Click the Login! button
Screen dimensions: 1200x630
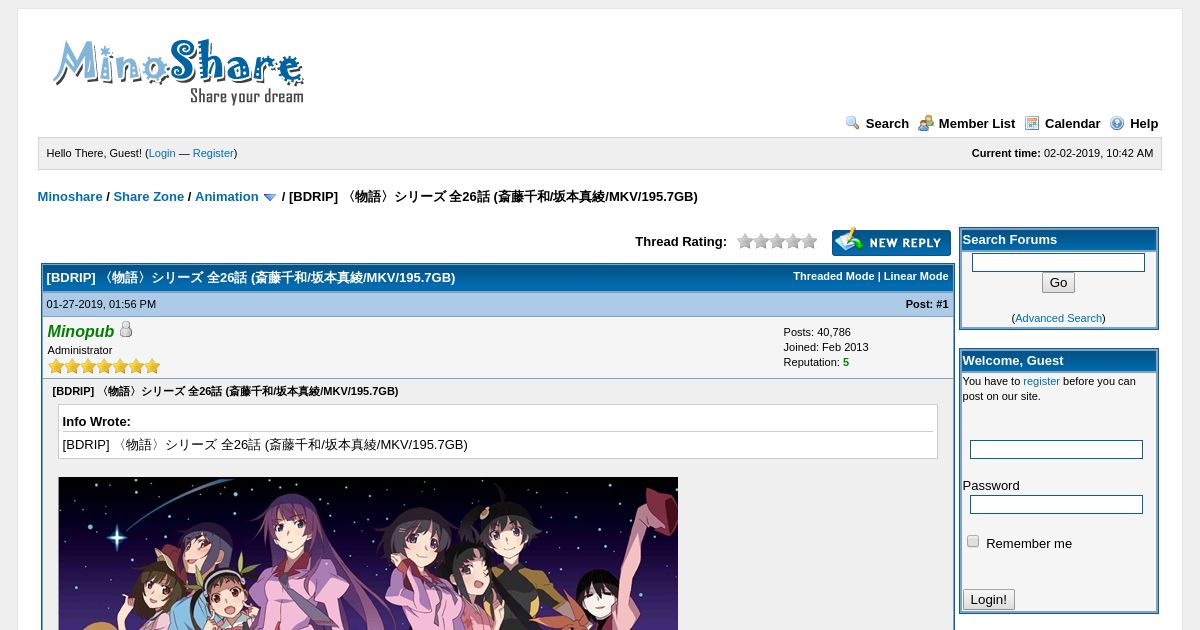click(x=988, y=599)
